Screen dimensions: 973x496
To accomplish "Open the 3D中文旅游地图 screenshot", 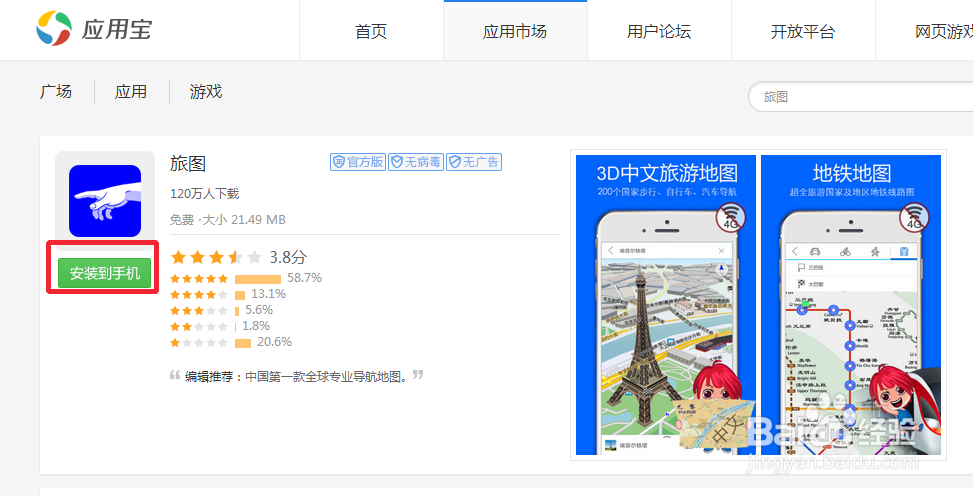I will (x=666, y=305).
